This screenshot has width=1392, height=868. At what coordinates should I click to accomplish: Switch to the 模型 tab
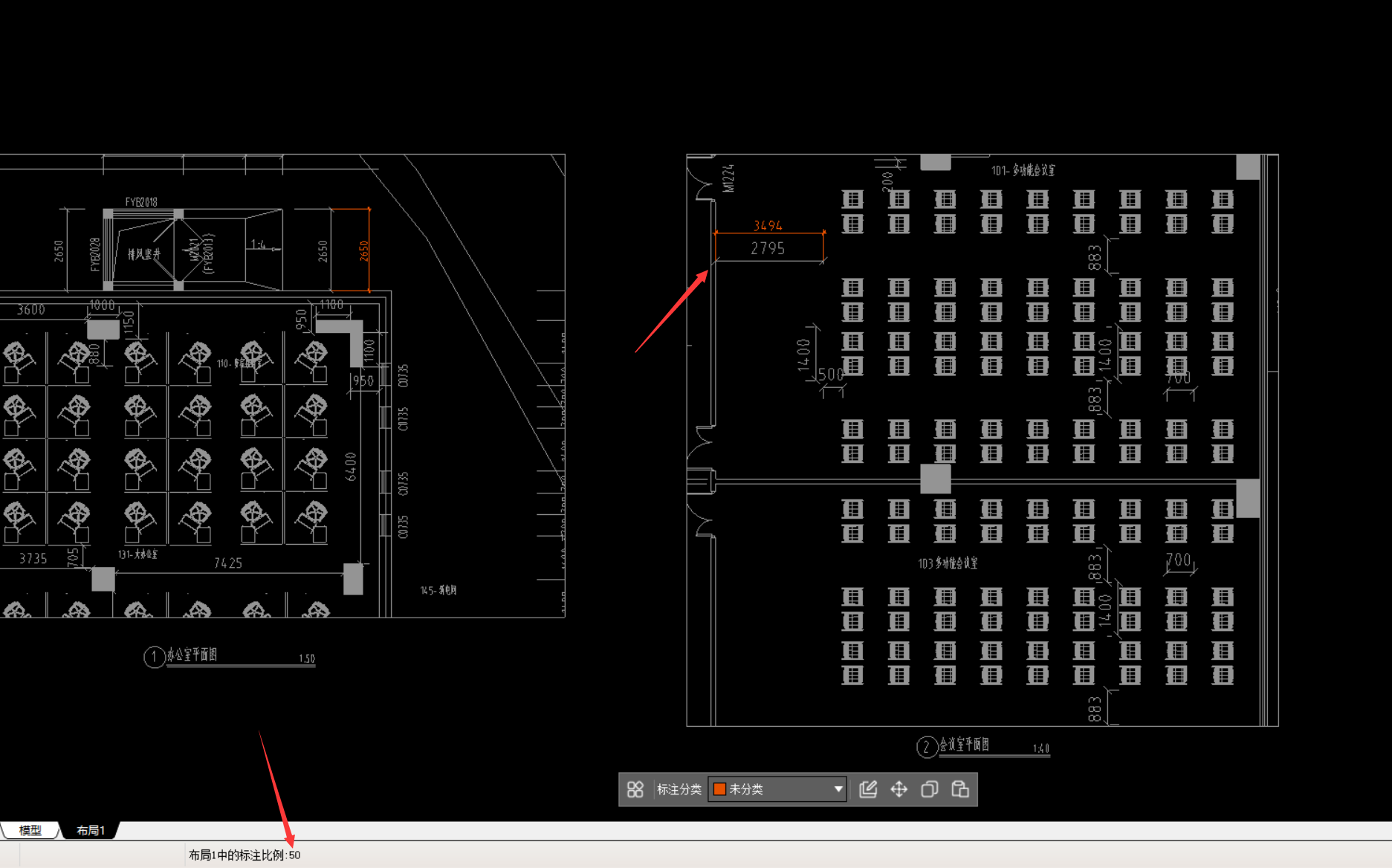pos(30,830)
